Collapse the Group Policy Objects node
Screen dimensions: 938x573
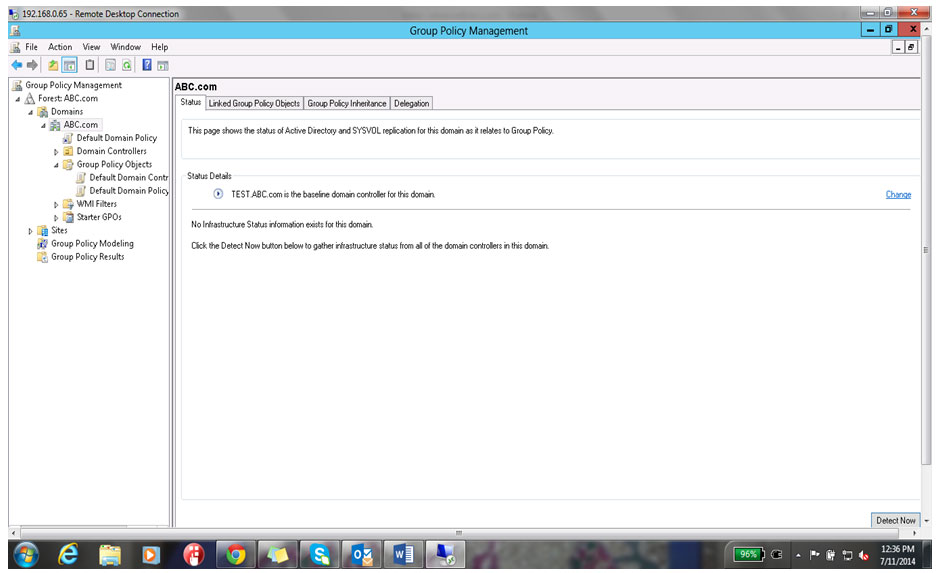tap(56, 165)
